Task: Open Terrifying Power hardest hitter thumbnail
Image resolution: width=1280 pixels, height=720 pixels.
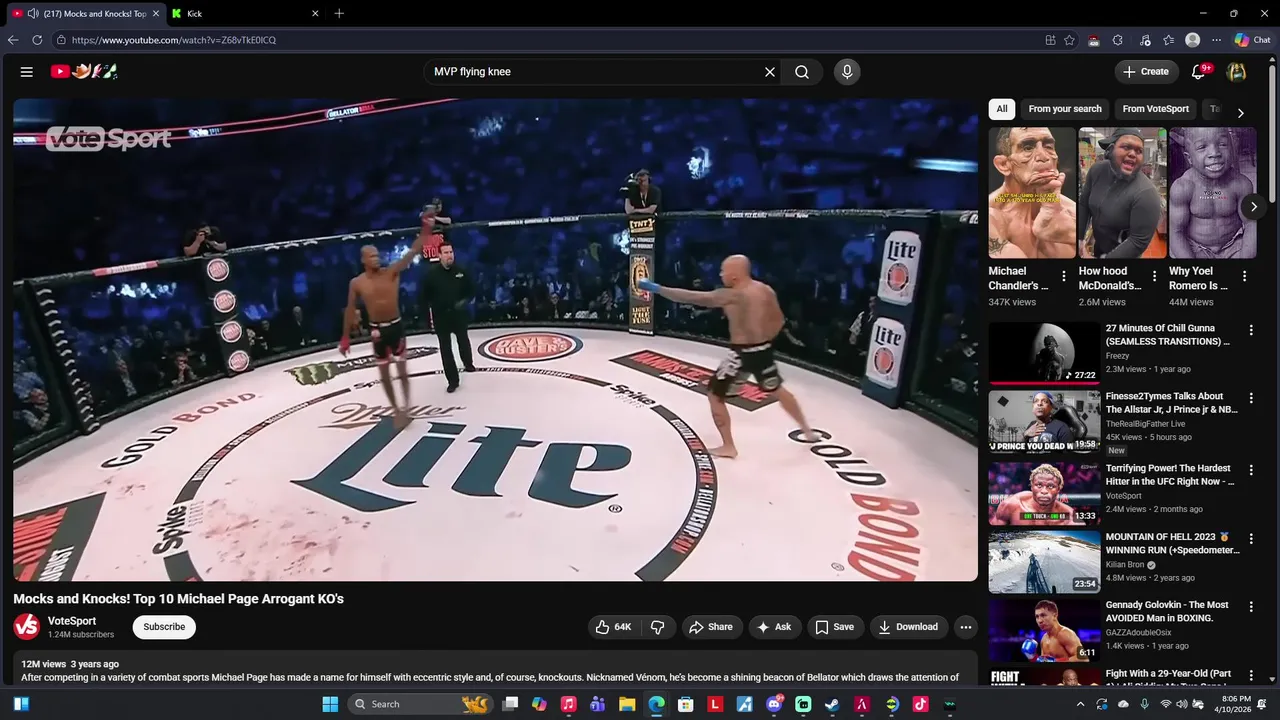Action: [x=1044, y=493]
